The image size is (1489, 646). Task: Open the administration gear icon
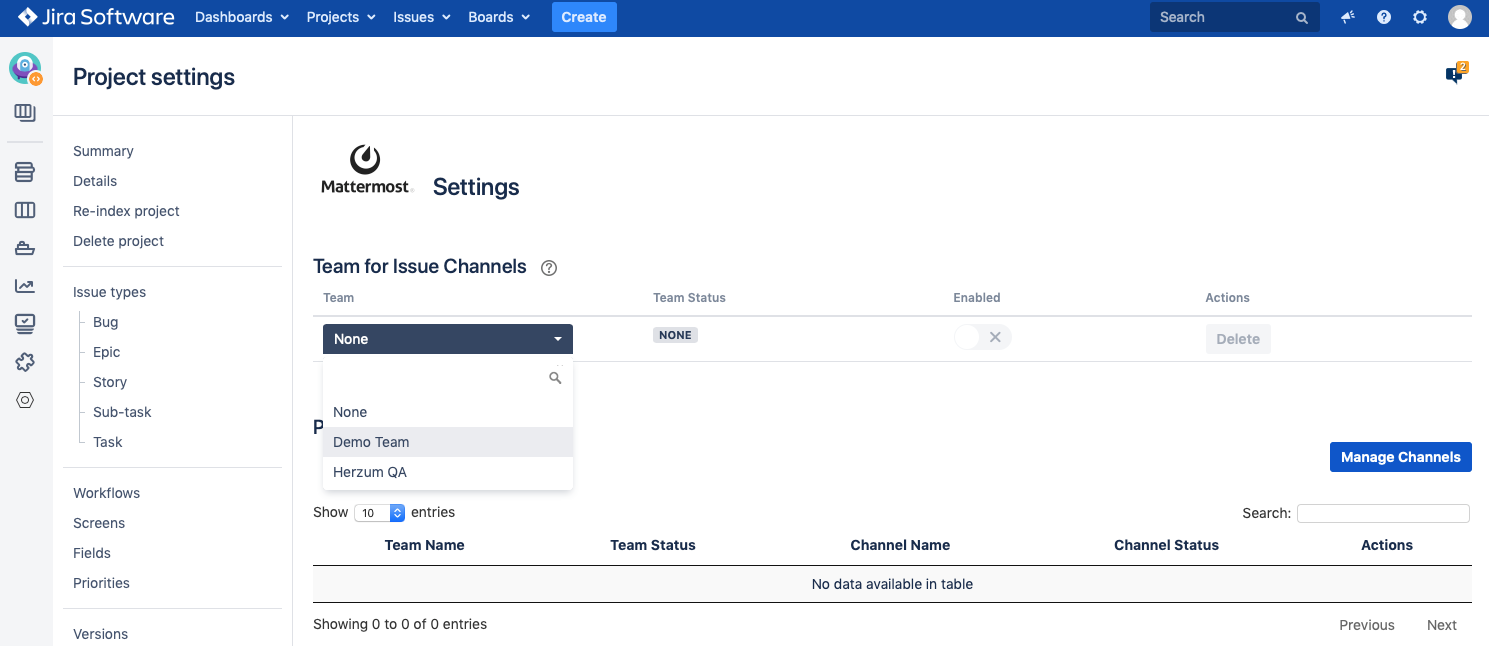pyautogui.click(x=1420, y=17)
